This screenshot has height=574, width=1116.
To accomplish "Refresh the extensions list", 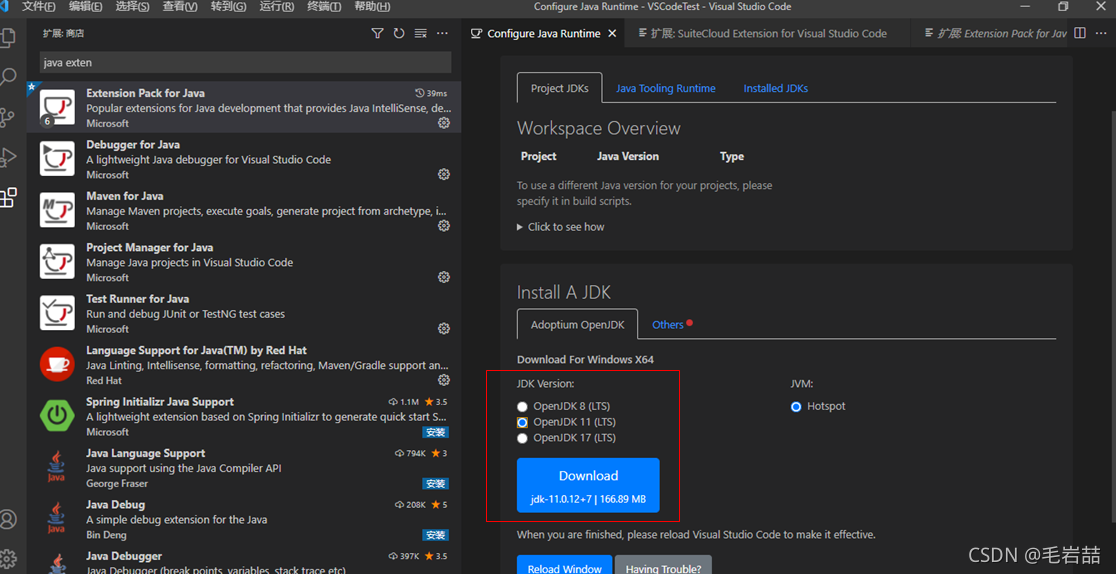I will tap(399, 33).
